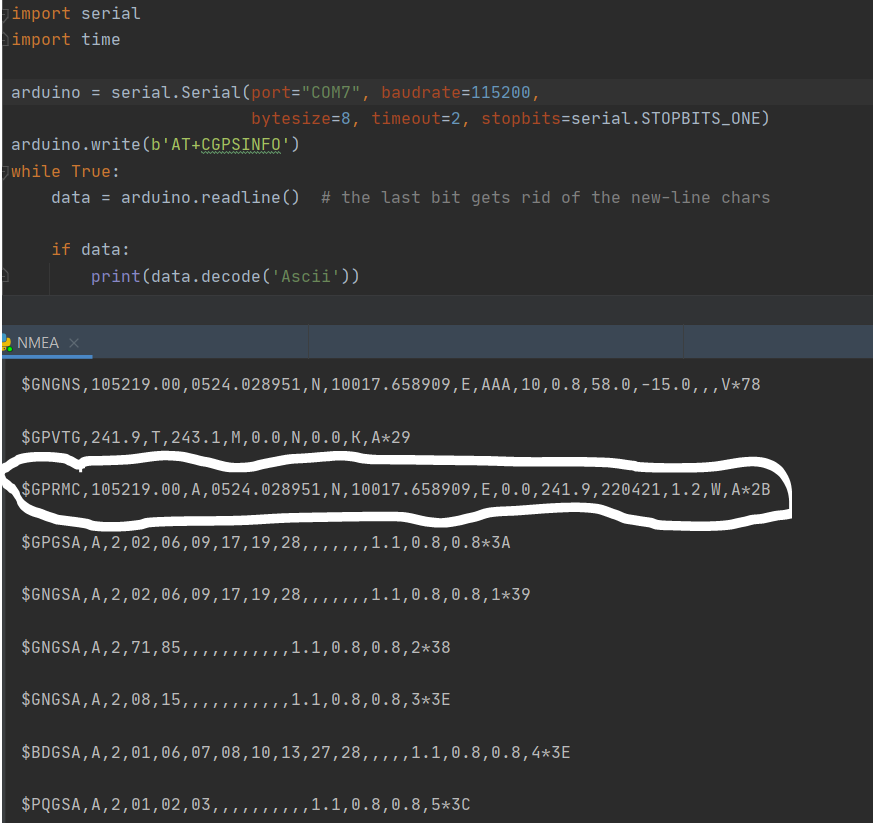Screen dimensions: 873x823
Task: Click the green run indicator on the NMEA tab
Action: pyautogui.click(x=9, y=347)
